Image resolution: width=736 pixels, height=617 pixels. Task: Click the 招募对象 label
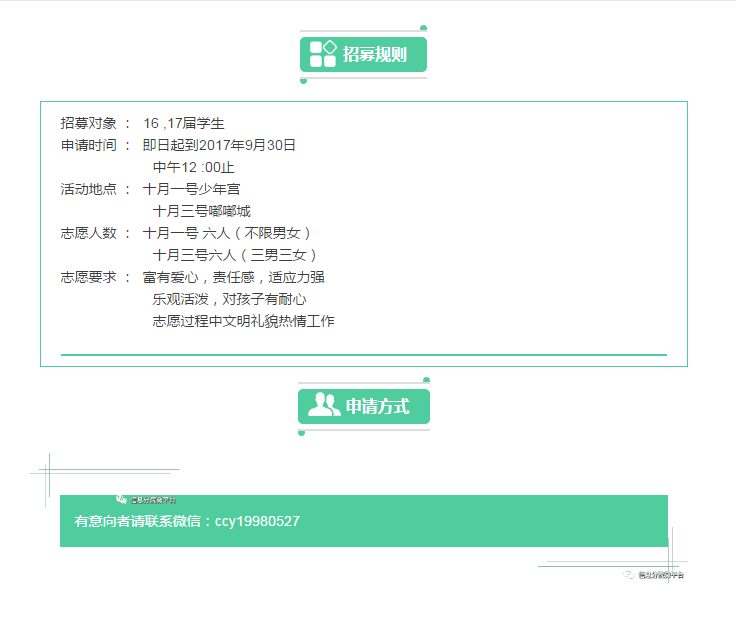point(89,123)
